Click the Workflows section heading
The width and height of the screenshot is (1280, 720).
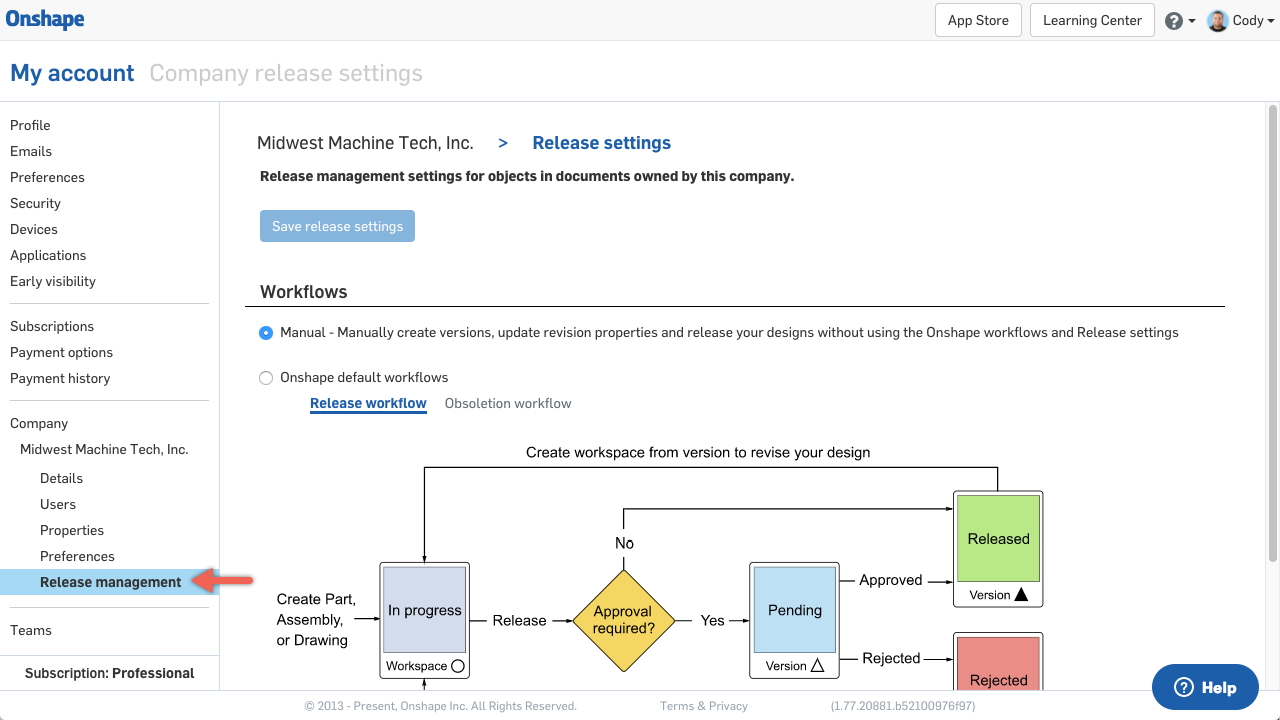pyautogui.click(x=304, y=292)
